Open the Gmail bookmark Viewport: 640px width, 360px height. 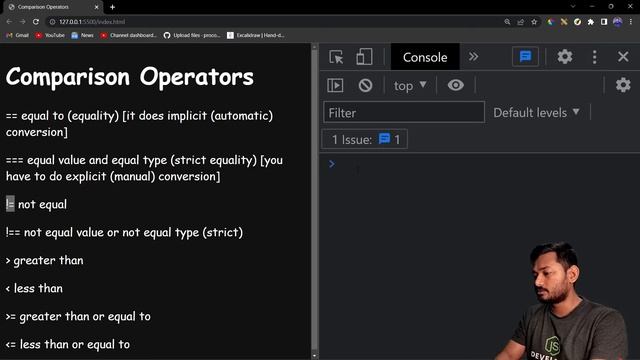[x=18, y=36]
